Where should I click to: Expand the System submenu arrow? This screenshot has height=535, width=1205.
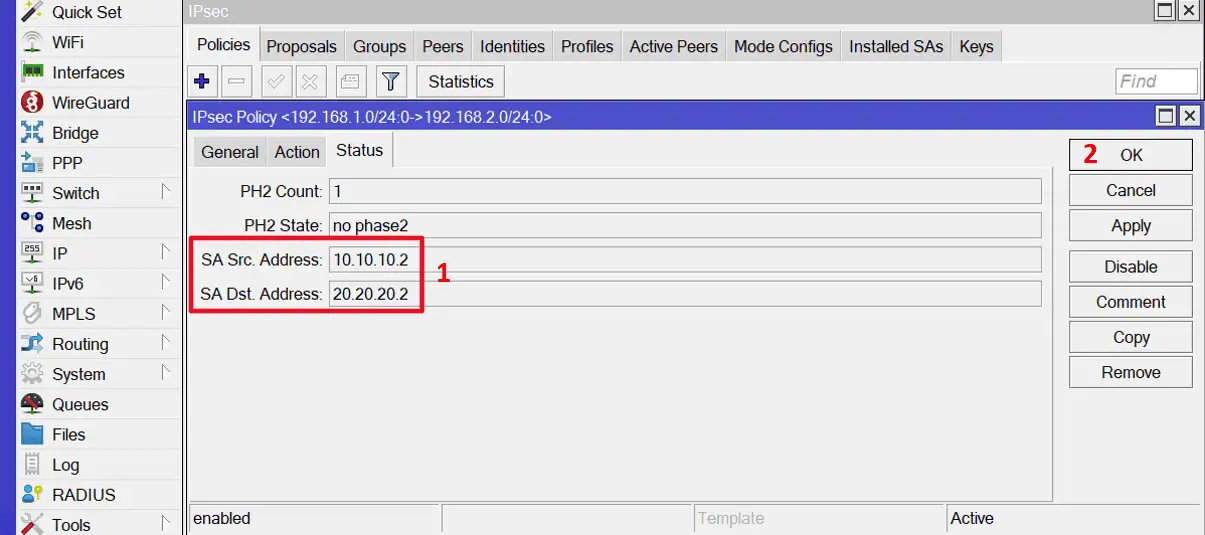coord(166,372)
